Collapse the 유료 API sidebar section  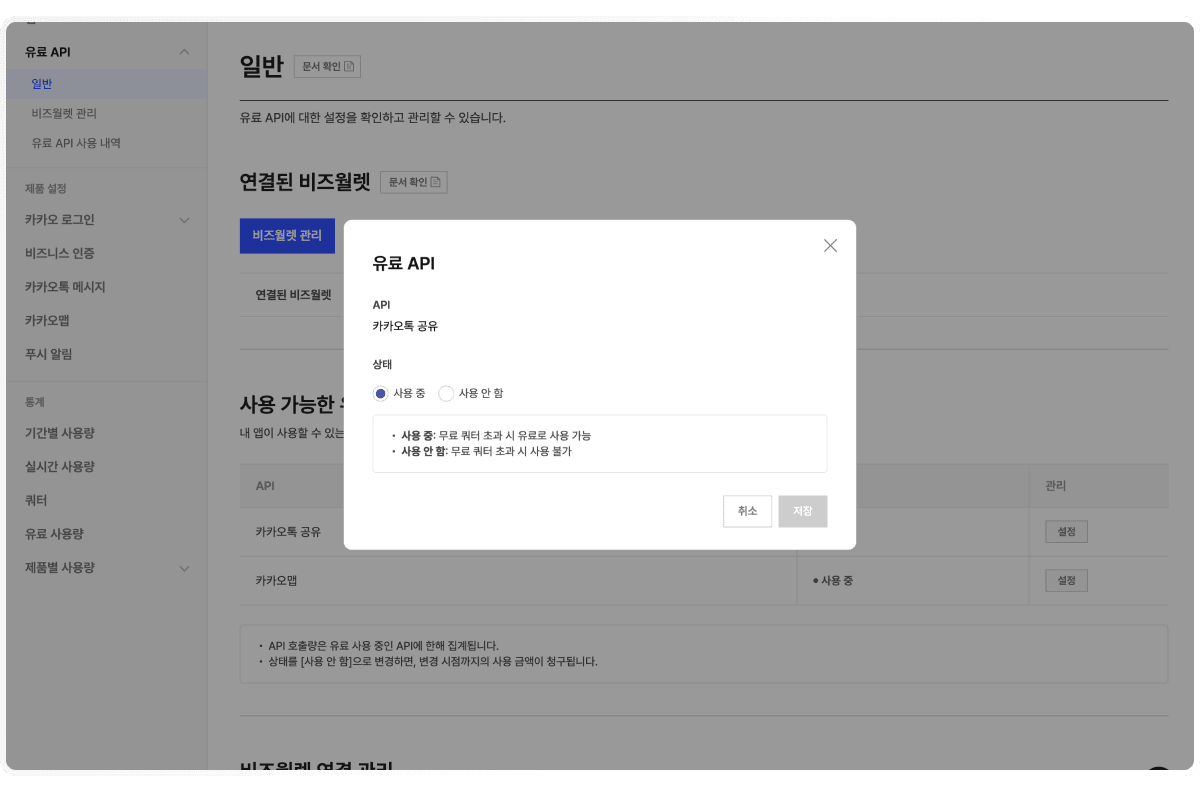(x=184, y=52)
